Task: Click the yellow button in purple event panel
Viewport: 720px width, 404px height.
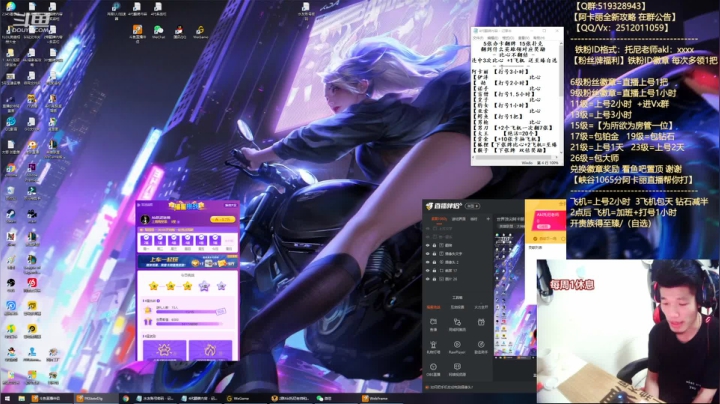Action: tap(222, 219)
